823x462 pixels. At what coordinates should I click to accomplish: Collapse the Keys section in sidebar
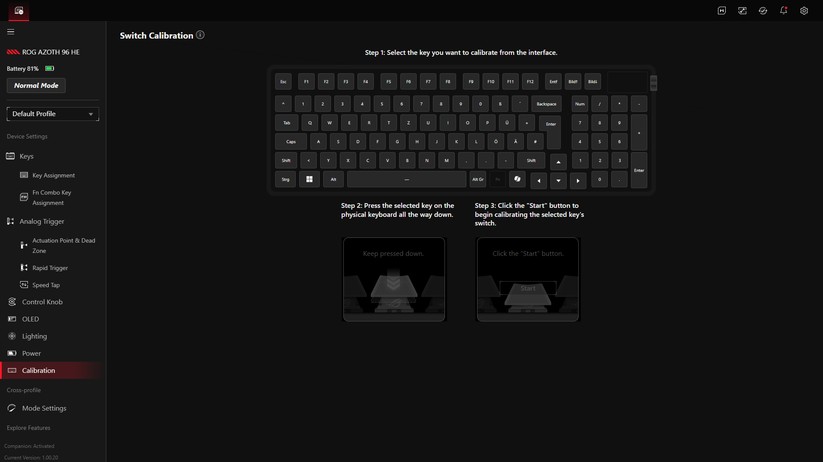(26, 156)
